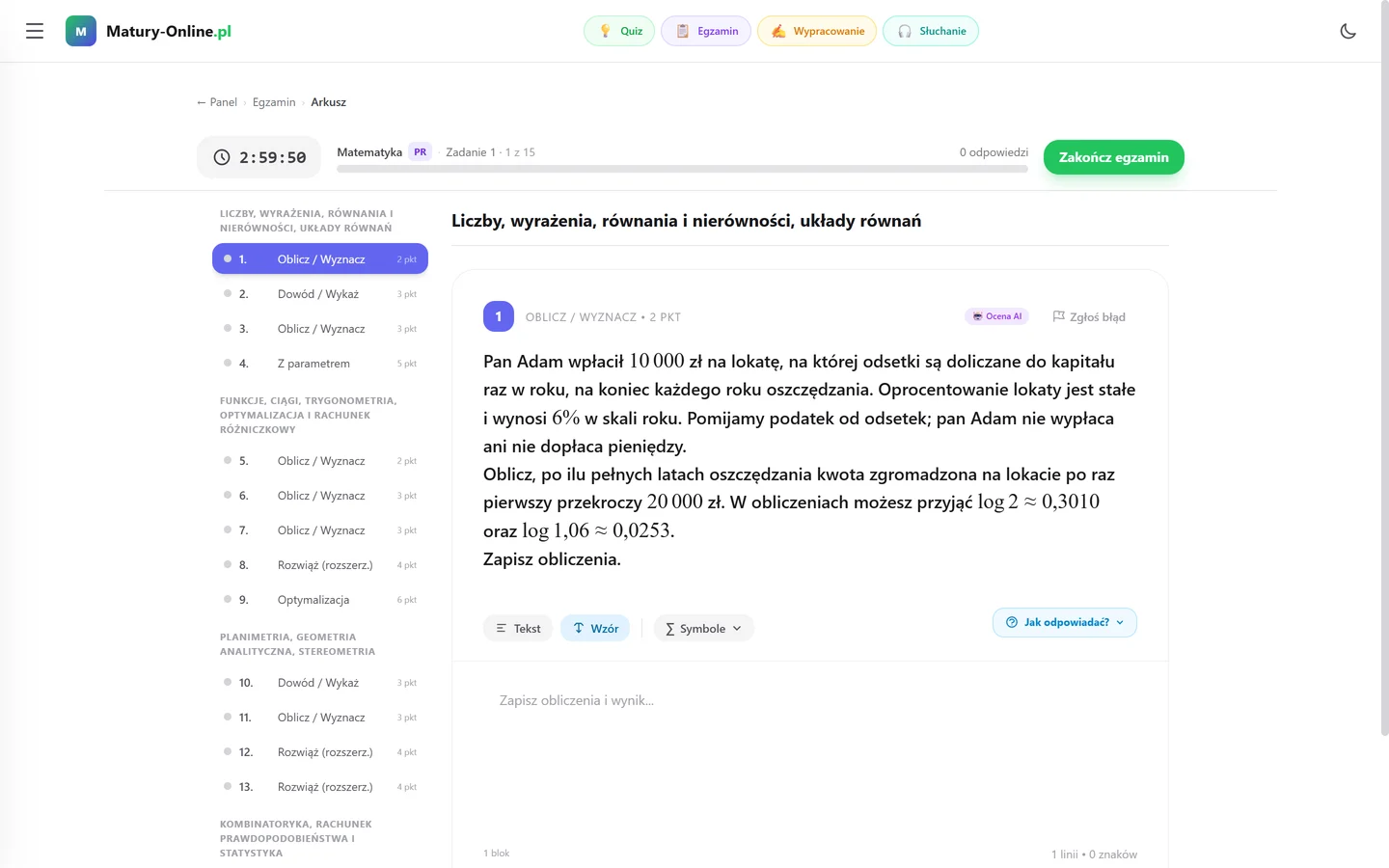1389x868 pixels.
Task: Switch answer mode to Wzór
Action: coord(595,629)
